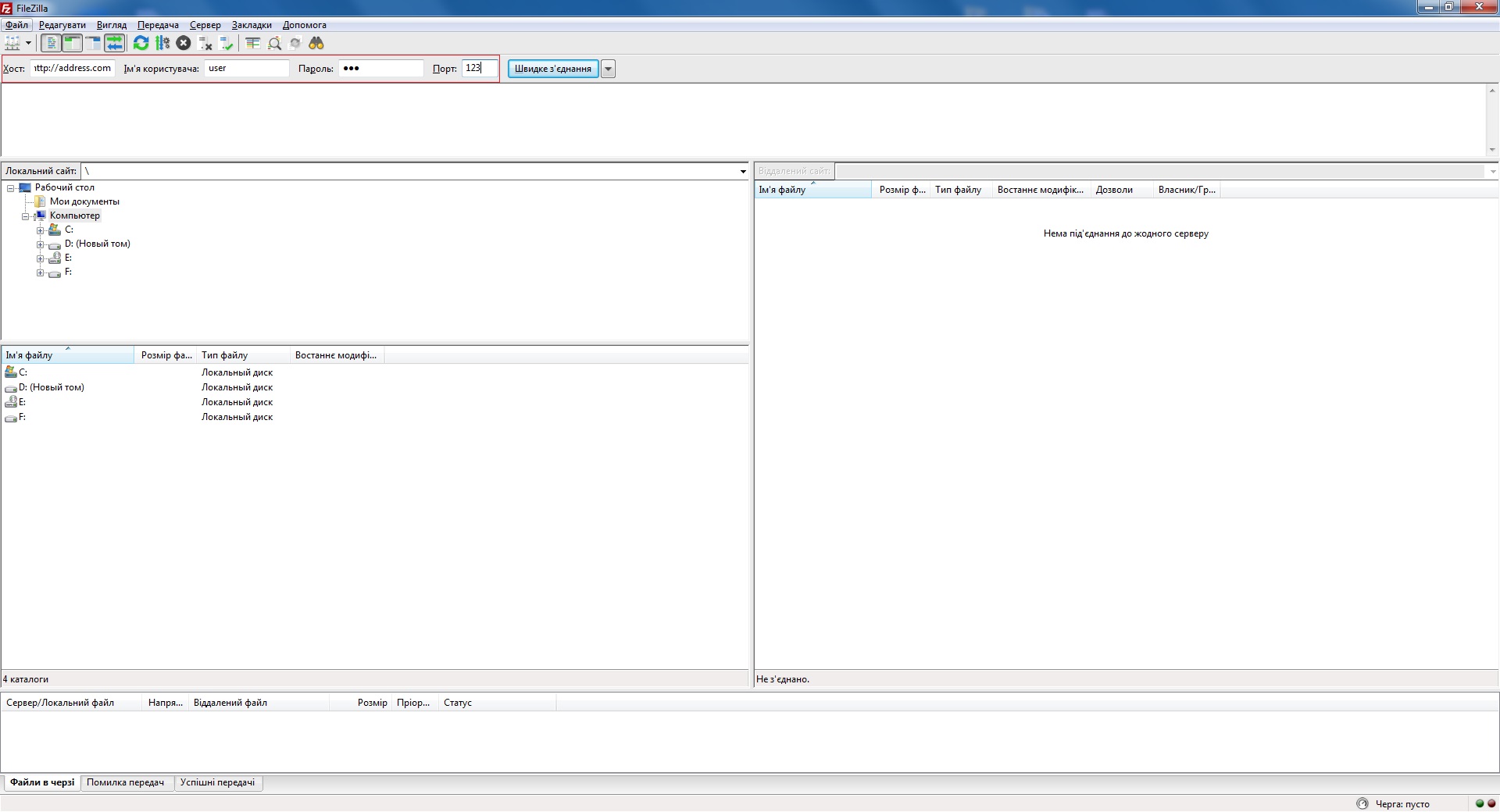The height and width of the screenshot is (812, 1500).
Task: Open the Quickconnect history dropdown arrow
Action: pos(608,69)
